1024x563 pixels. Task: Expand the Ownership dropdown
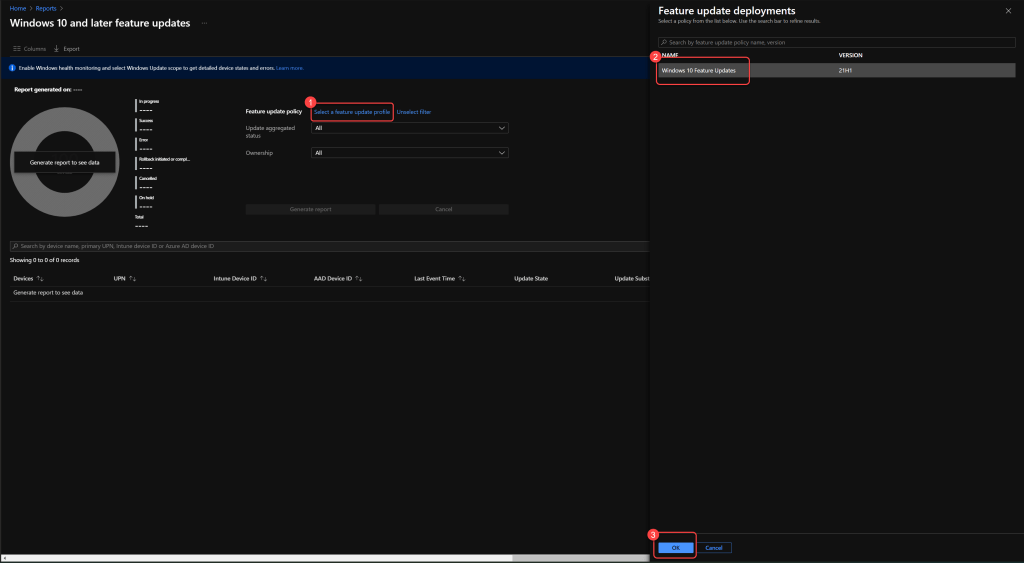tap(410, 153)
